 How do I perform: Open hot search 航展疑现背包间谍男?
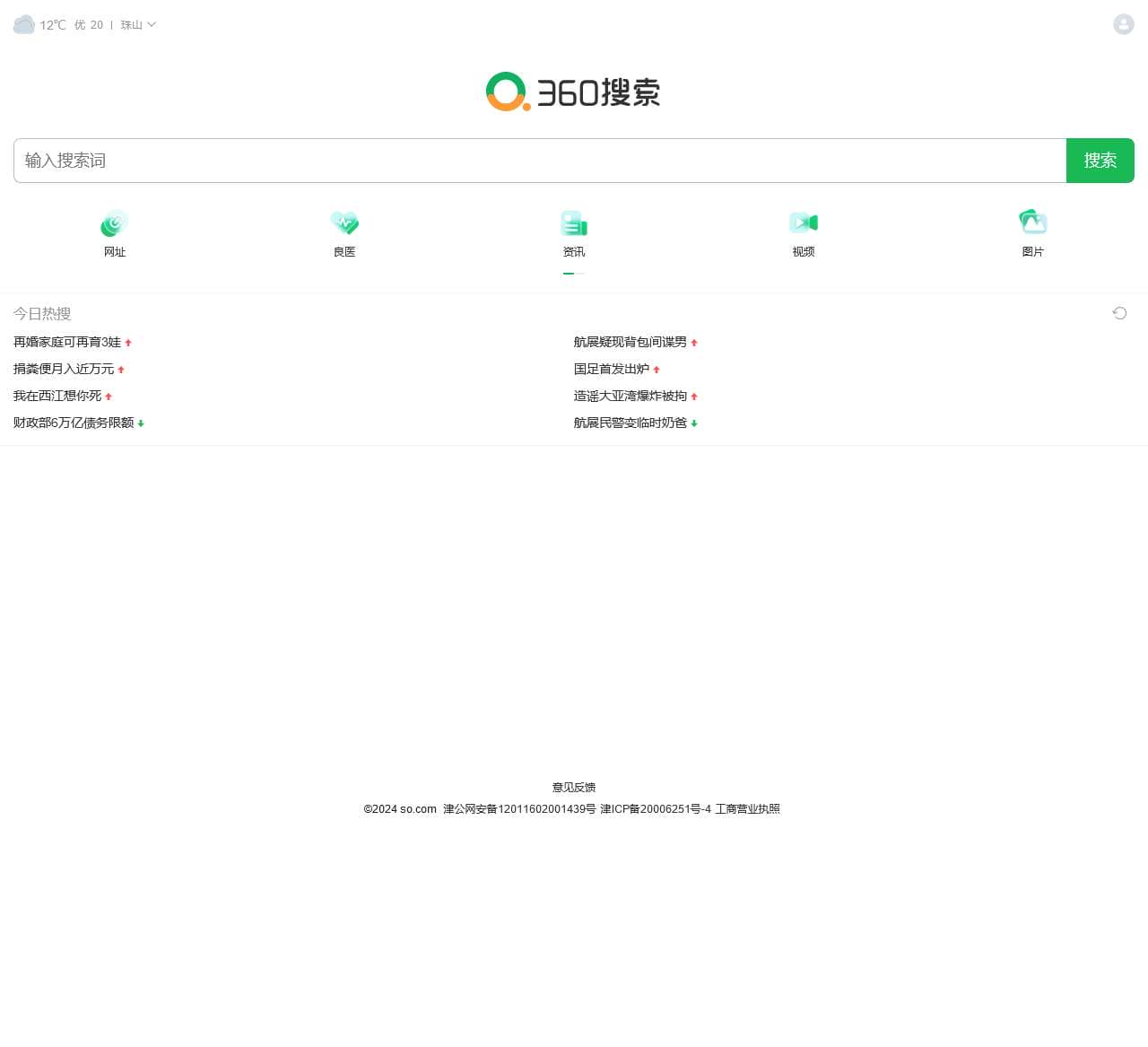631,342
